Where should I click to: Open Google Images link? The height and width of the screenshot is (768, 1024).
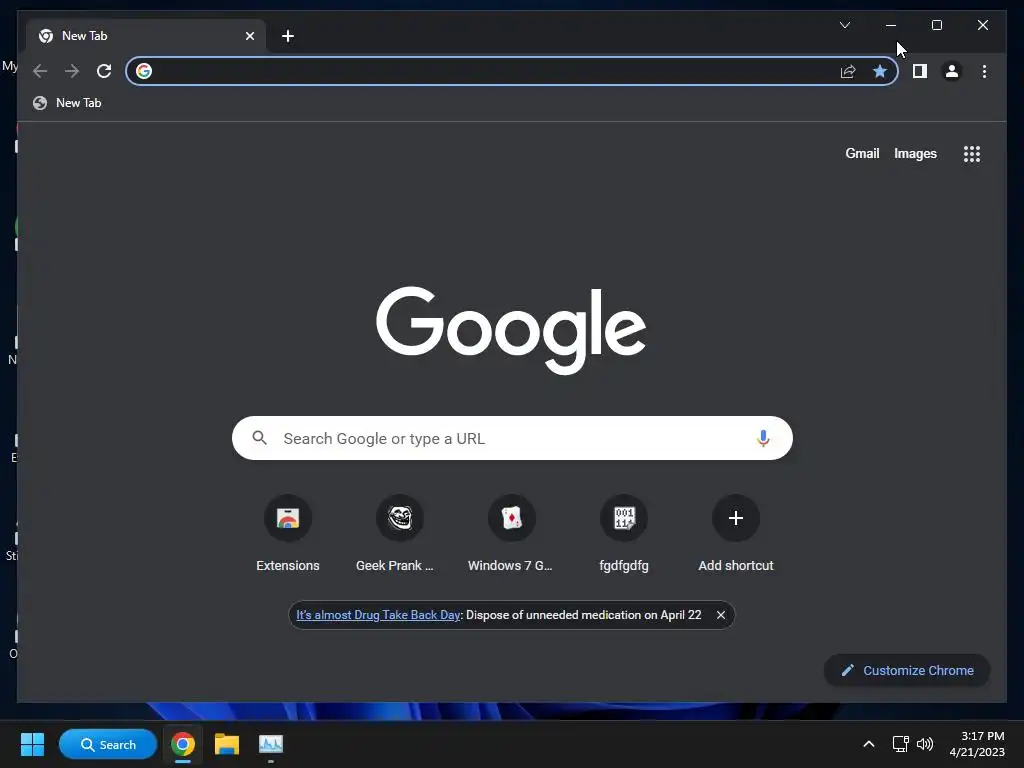915,153
